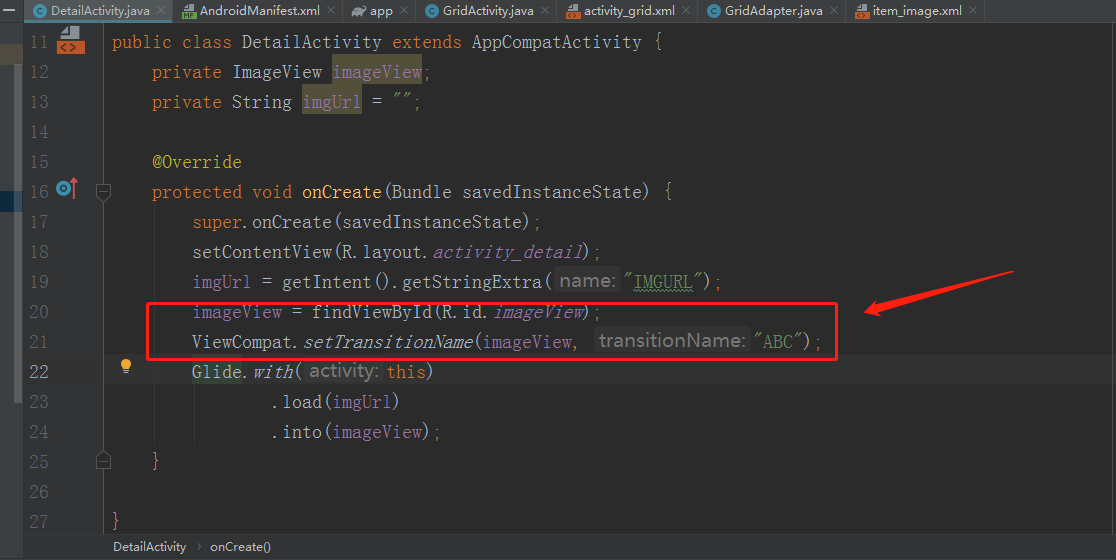Close the app tab
Viewport: 1116px width, 560px height.
[x=404, y=11]
